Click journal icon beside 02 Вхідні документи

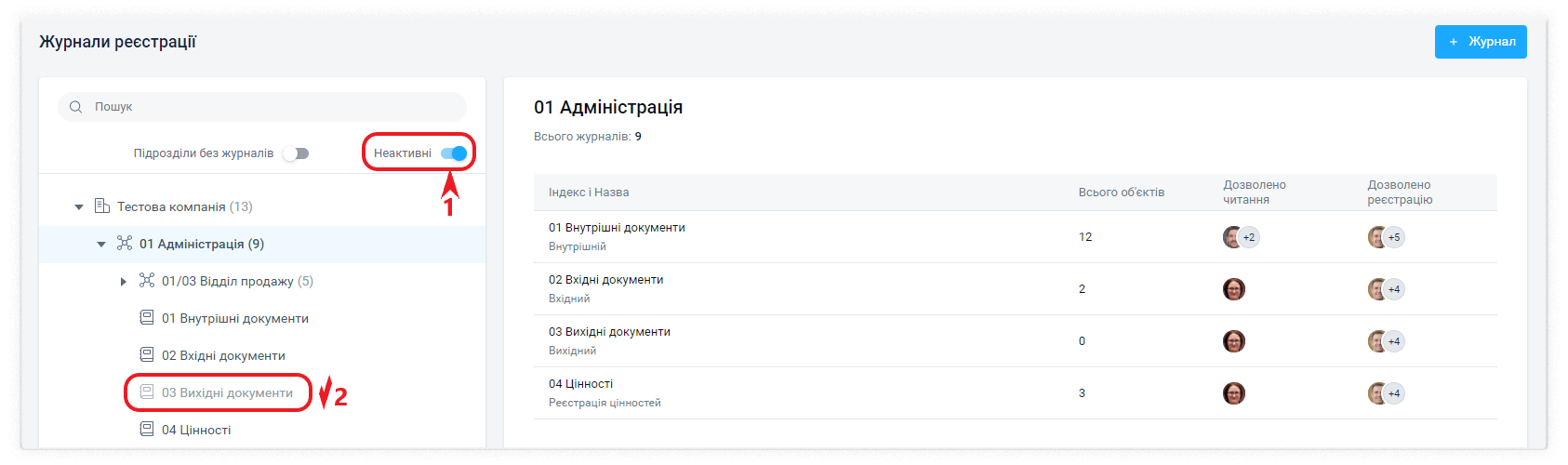pos(147,354)
